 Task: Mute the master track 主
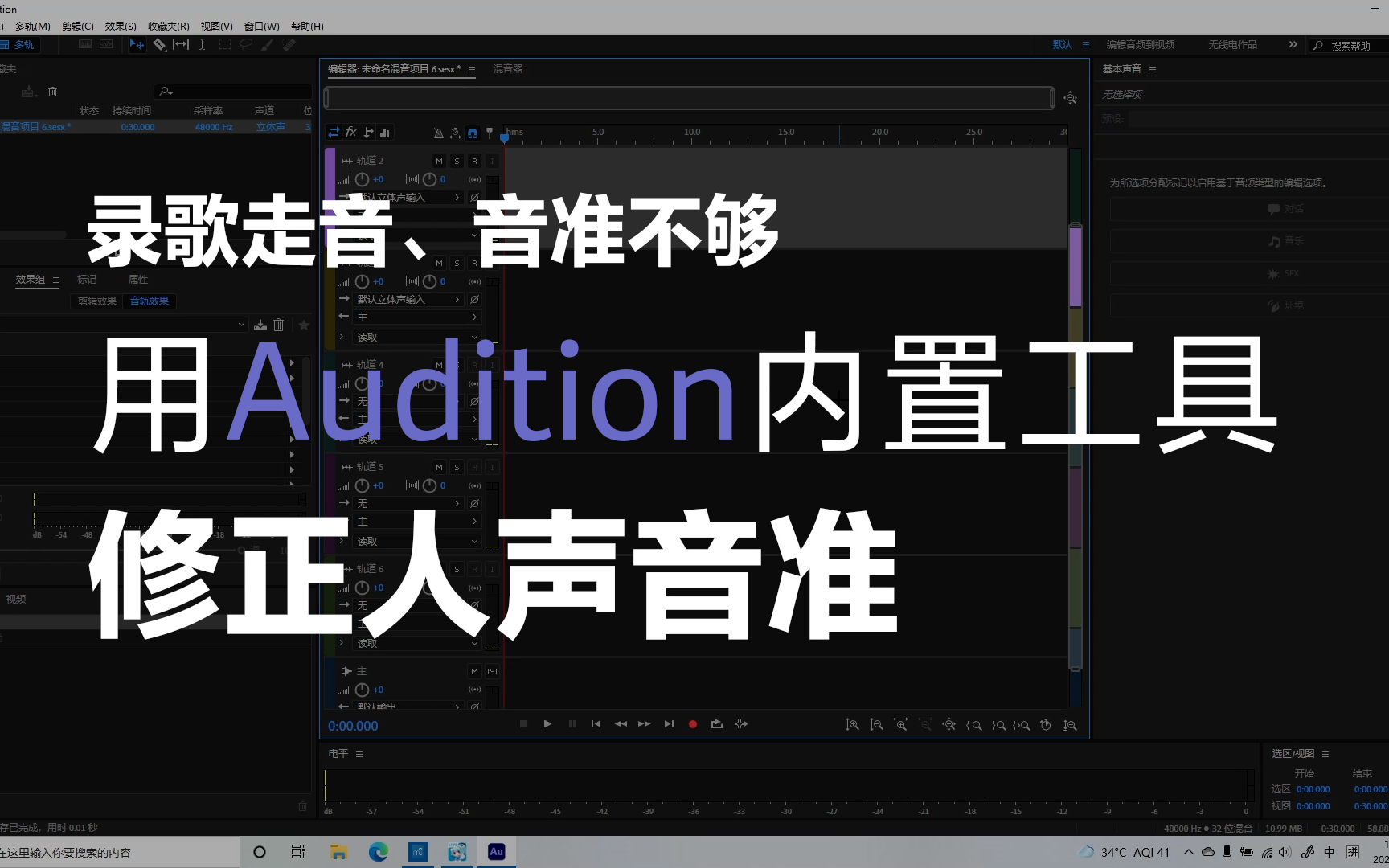(474, 672)
